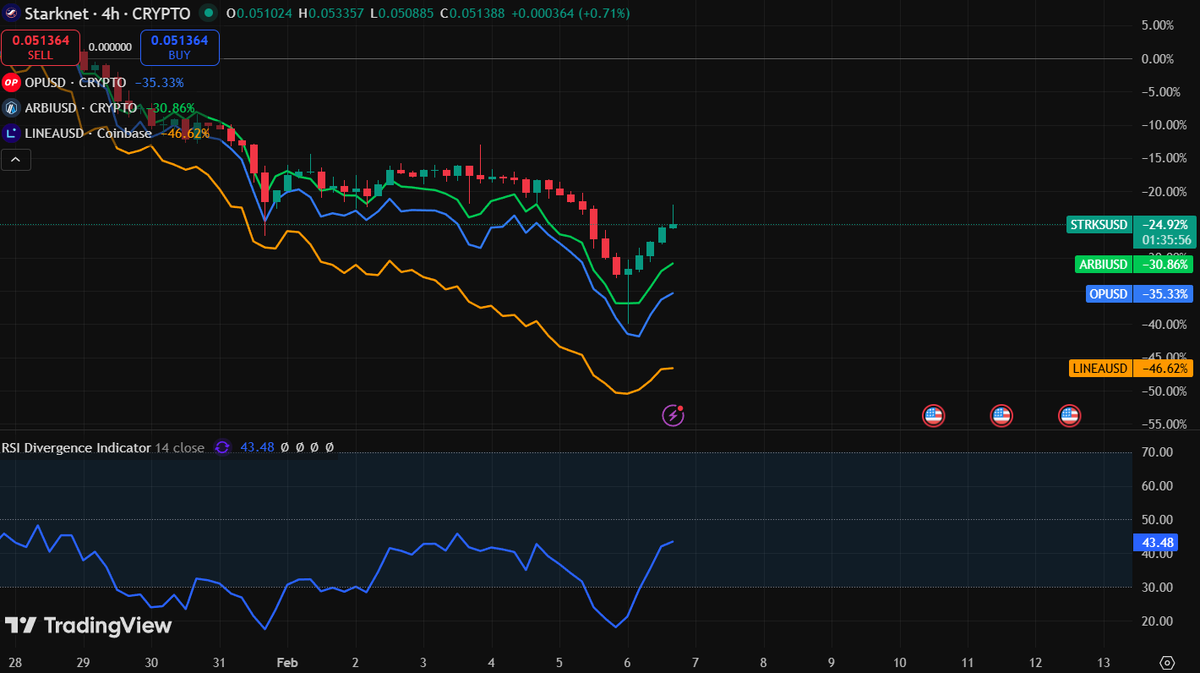Click the red SELL 0.051364 button
Screen dimensions: 1200x673
(40, 48)
